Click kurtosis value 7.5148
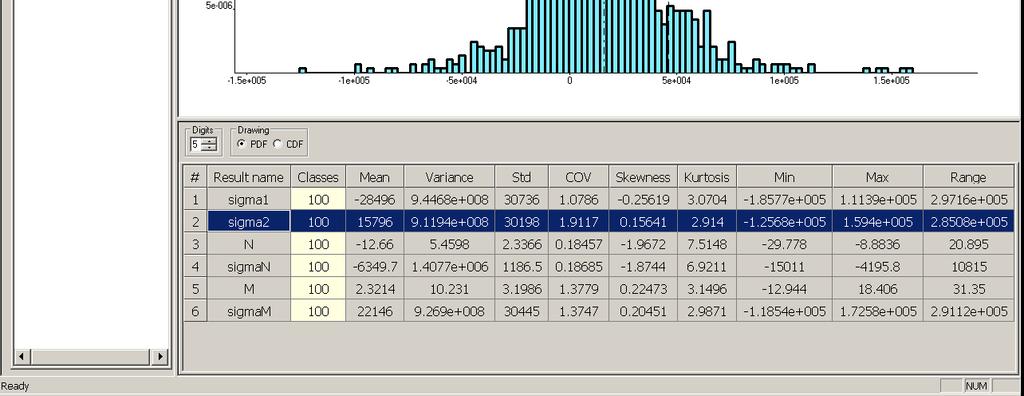The width and height of the screenshot is (1024, 396). click(x=707, y=244)
